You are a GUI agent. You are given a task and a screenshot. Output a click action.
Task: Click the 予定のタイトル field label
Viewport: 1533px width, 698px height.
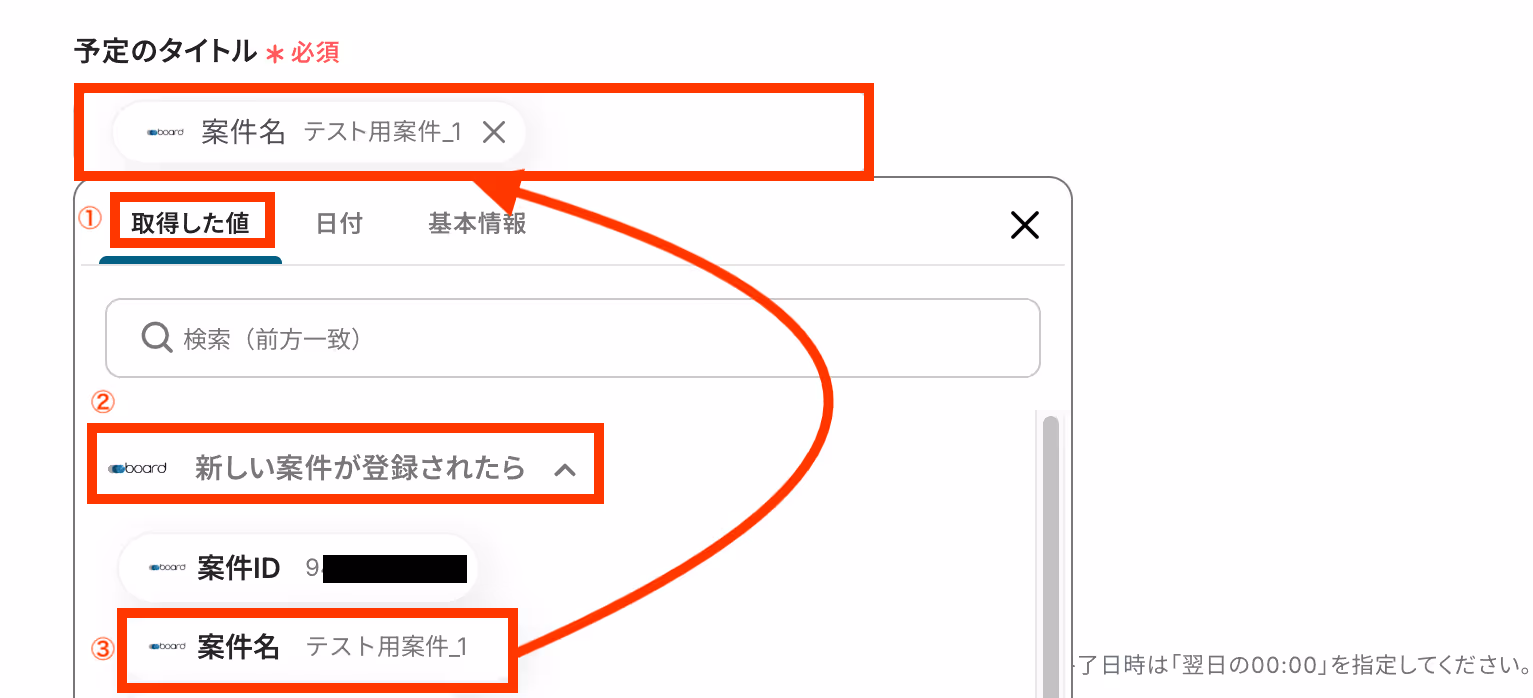165,51
